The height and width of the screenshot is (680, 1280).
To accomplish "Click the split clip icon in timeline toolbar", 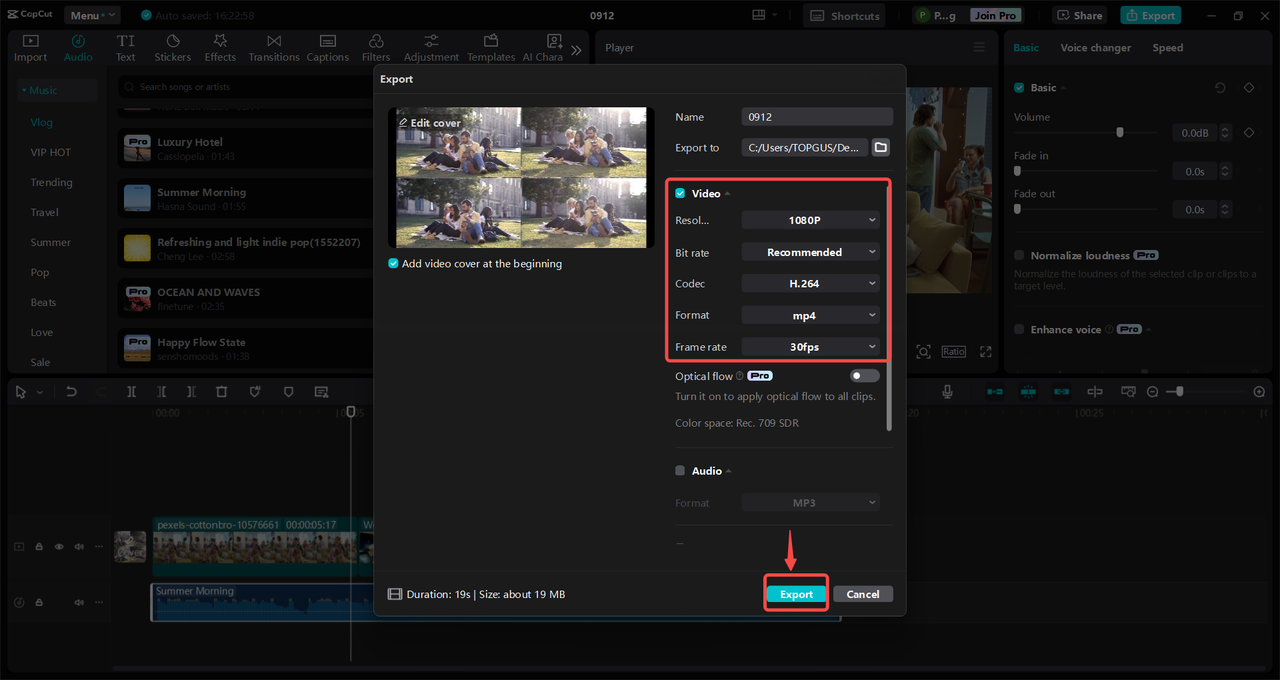I will [x=131, y=392].
